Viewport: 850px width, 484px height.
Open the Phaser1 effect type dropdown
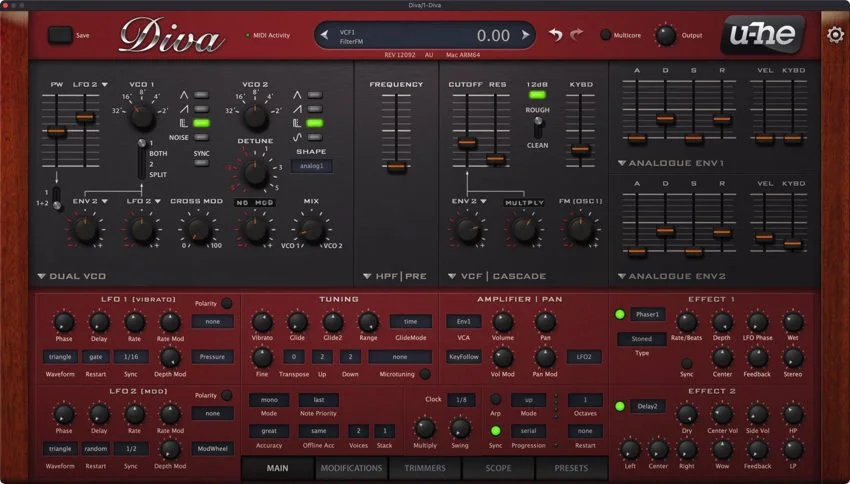pyautogui.click(x=647, y=314)
